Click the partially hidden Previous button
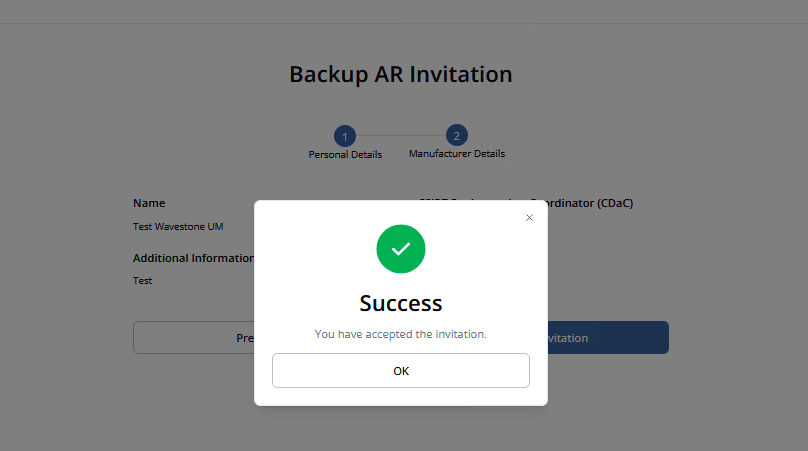Screen dimensions: 808x451 pyautogui.click(x=194, y=338)
